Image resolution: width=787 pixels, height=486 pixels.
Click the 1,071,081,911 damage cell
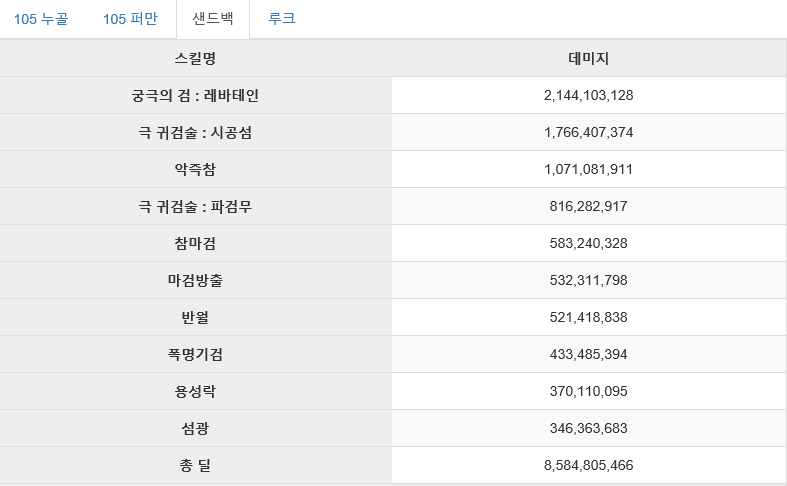pyautogui.click(x=588, y=169)
